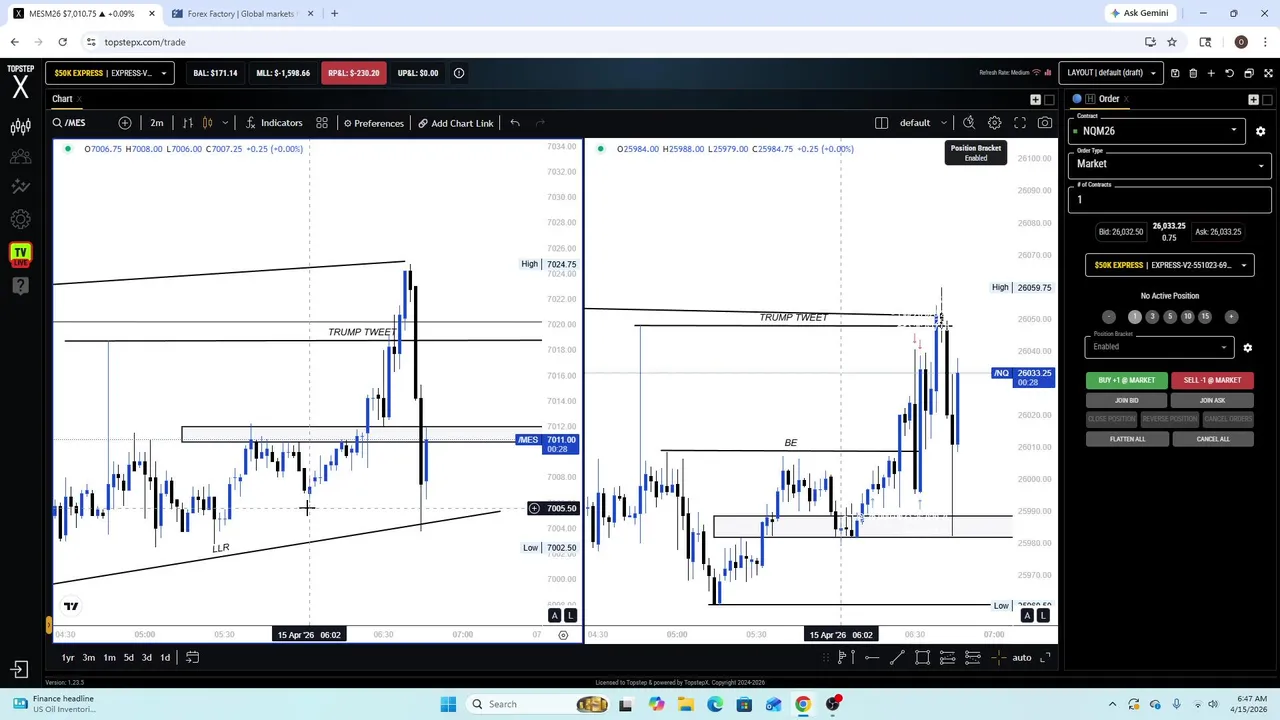The height and width of the screenshot is (720, 1280).
Task: Decrease contracts with minus button
Action: click(x=1109, y=317)
